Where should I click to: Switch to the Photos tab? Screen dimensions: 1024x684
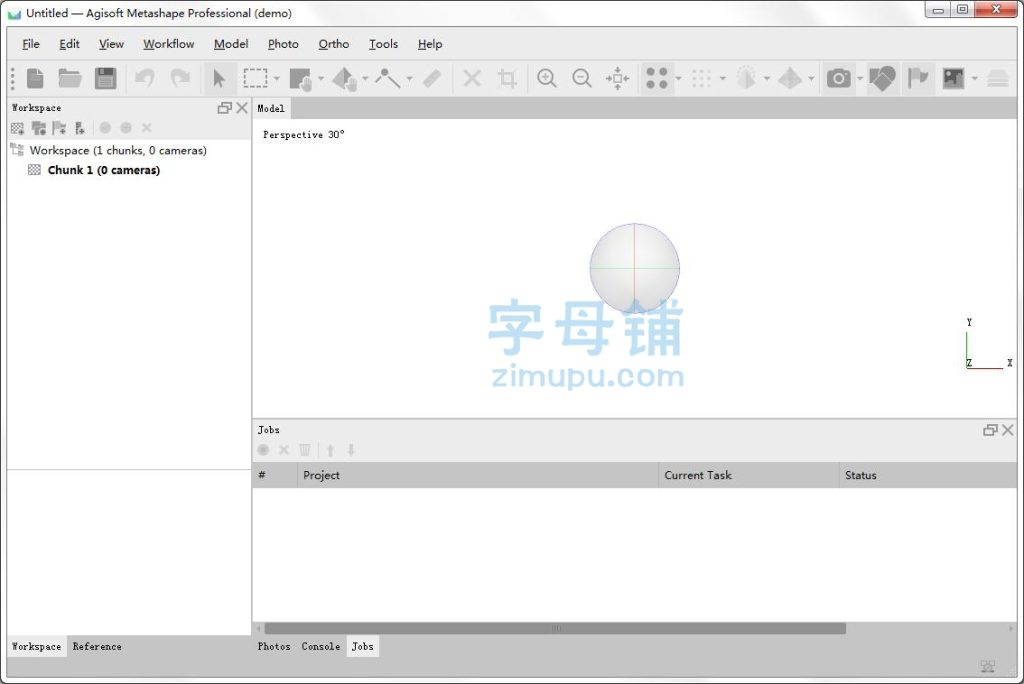click(274, 646)
